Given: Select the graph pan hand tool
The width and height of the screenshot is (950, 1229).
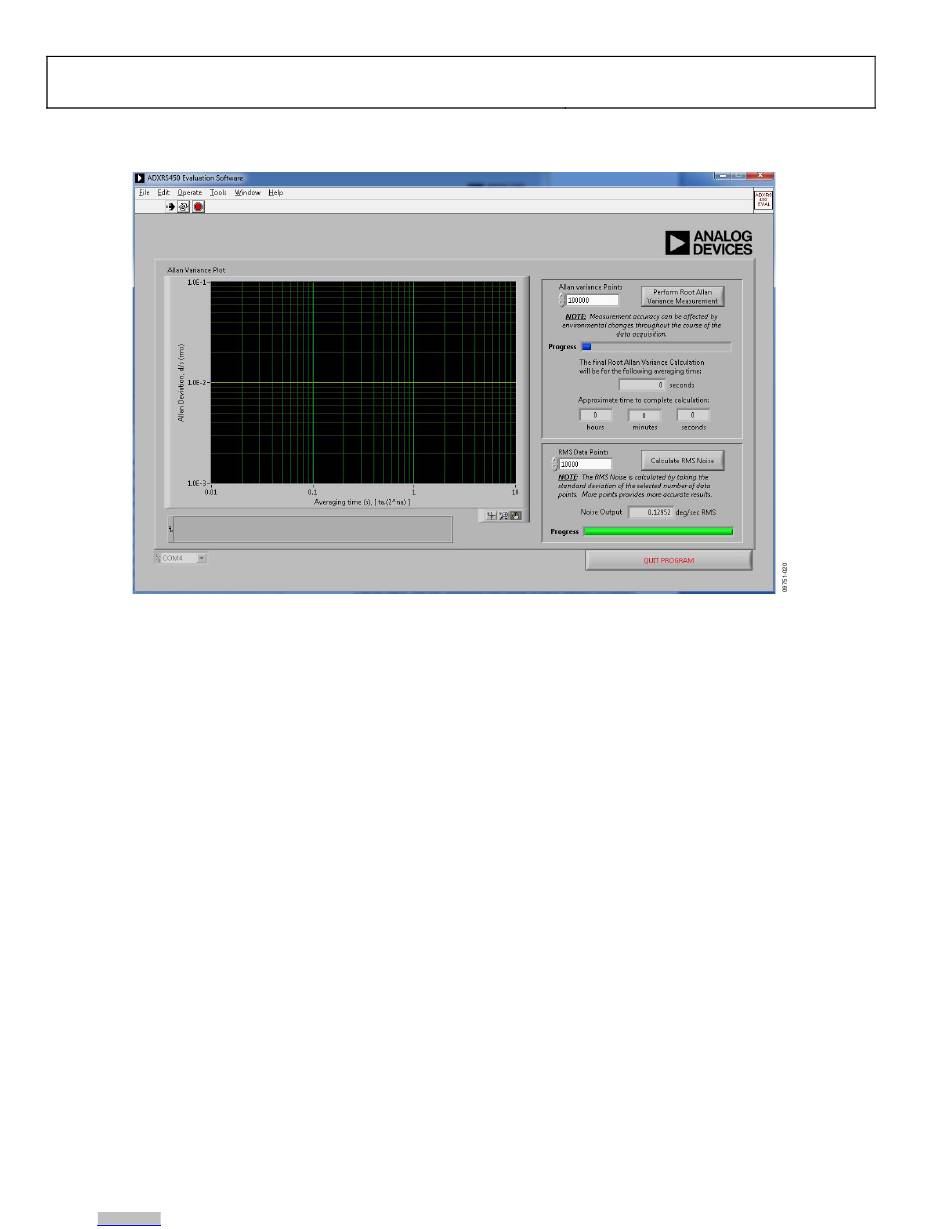Looking at the screenshot, I should tap(516, 516).
